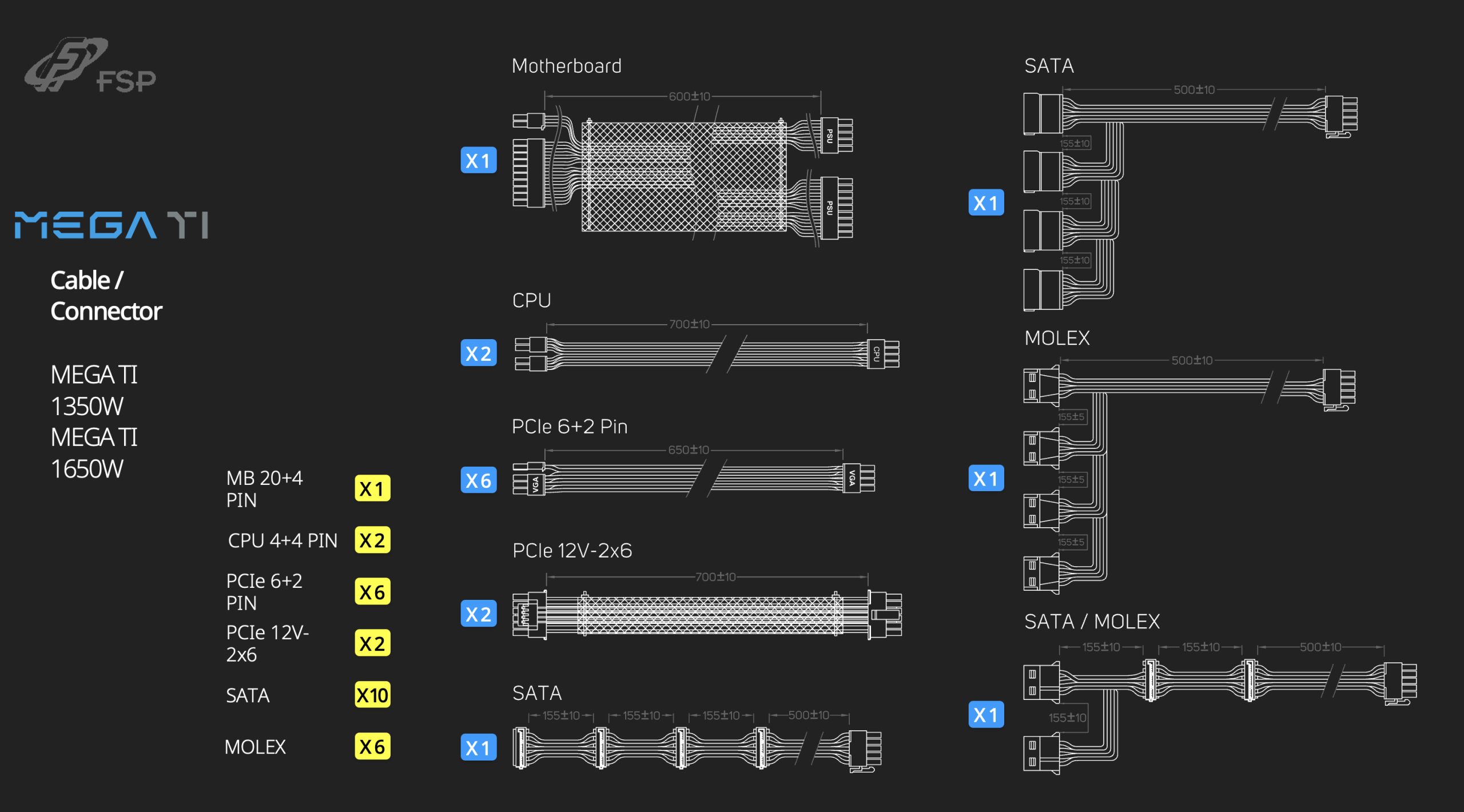1464x812 pixels.
Task: Click the blue X1 badge beside SATA / MOLEX
Action: pyautogui.click(x=986, y=714)
